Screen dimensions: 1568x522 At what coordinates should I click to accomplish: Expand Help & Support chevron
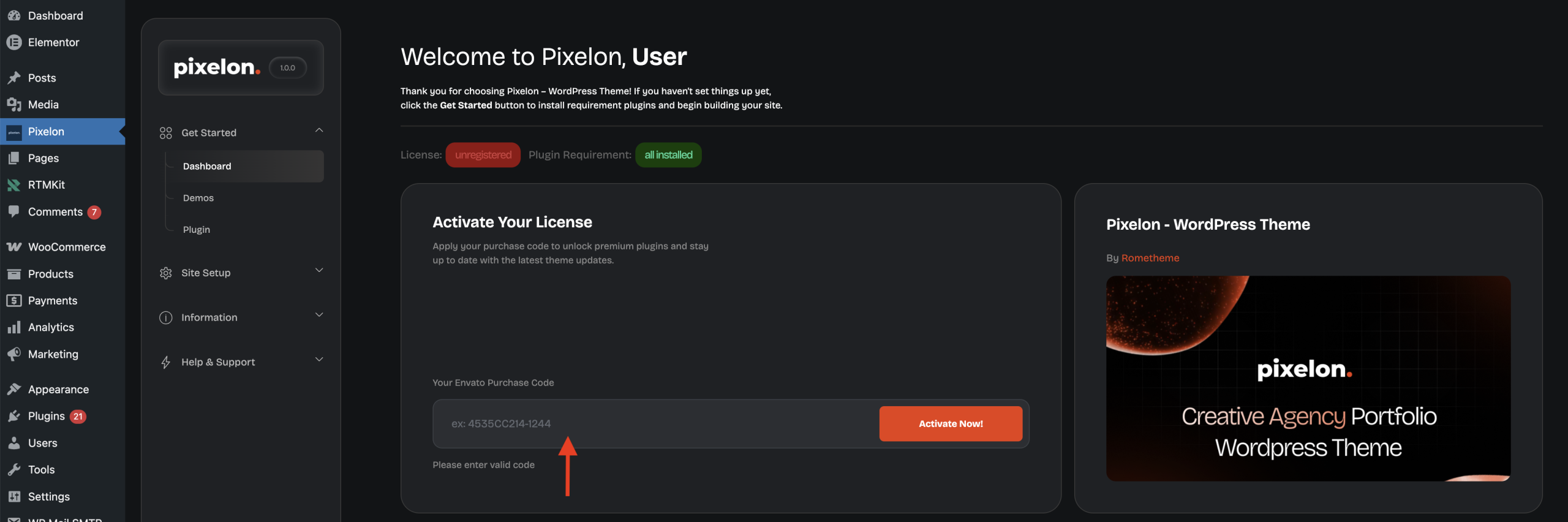319,360
